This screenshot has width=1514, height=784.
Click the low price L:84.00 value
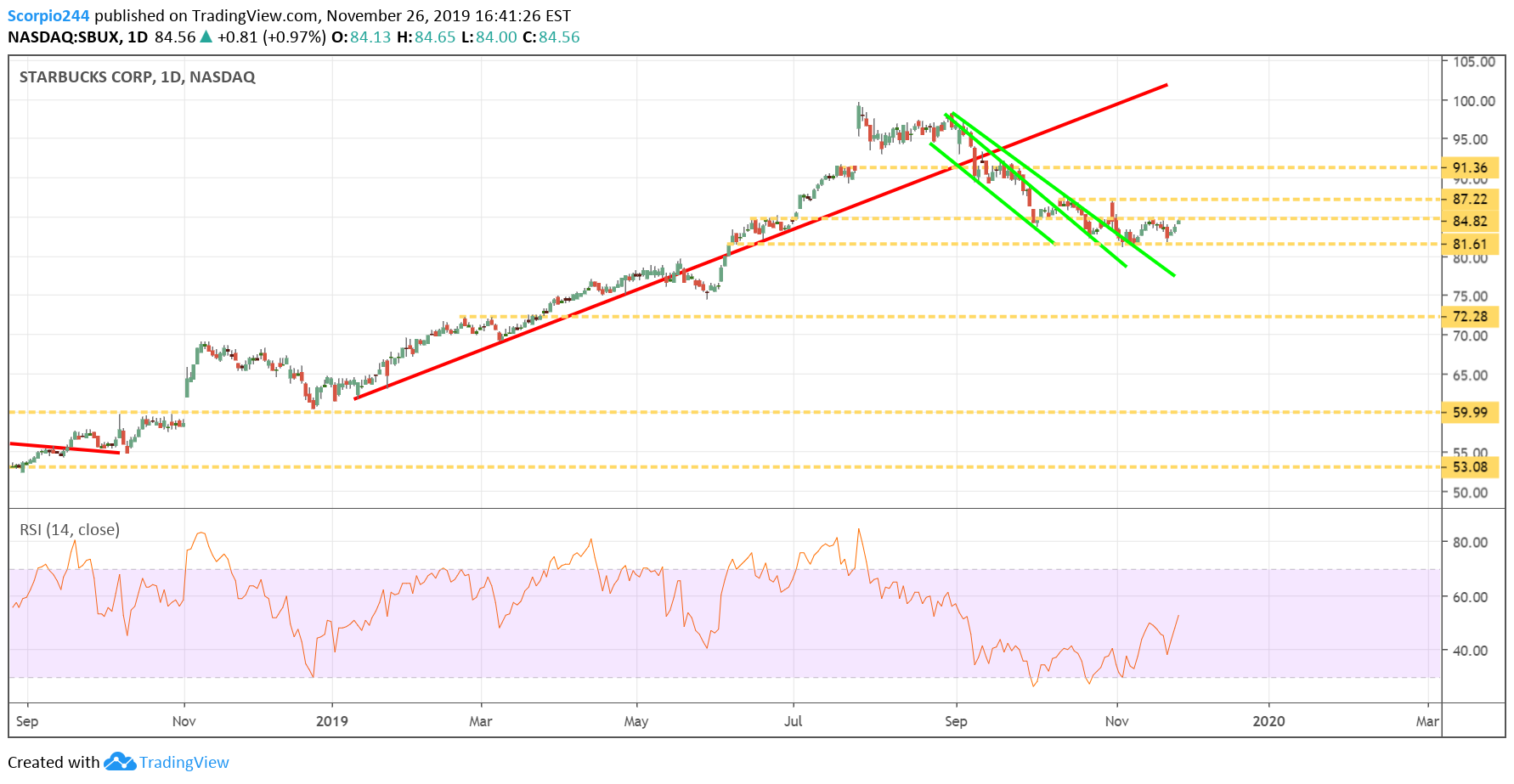[x=489, y=37]
